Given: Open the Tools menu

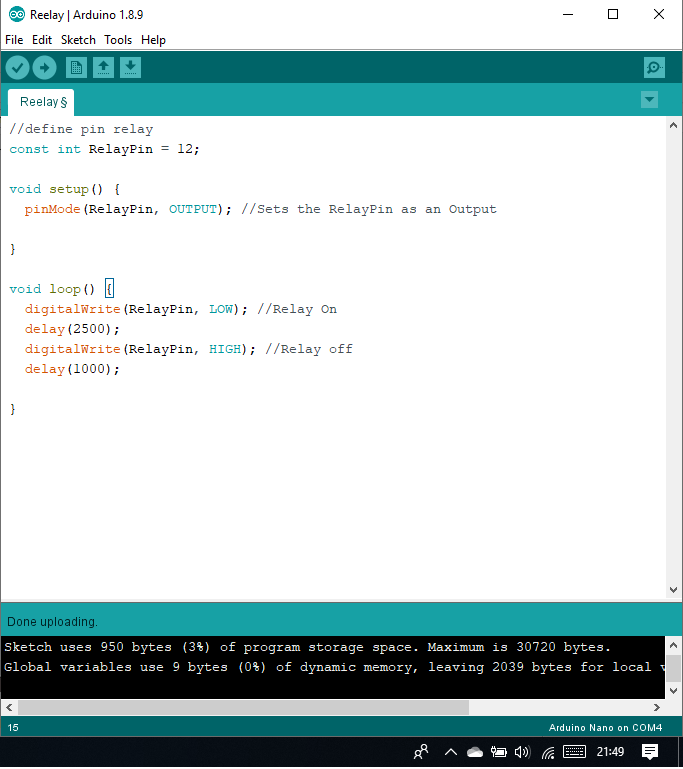Looking at the screenshot, I should (x=118, y=40).
